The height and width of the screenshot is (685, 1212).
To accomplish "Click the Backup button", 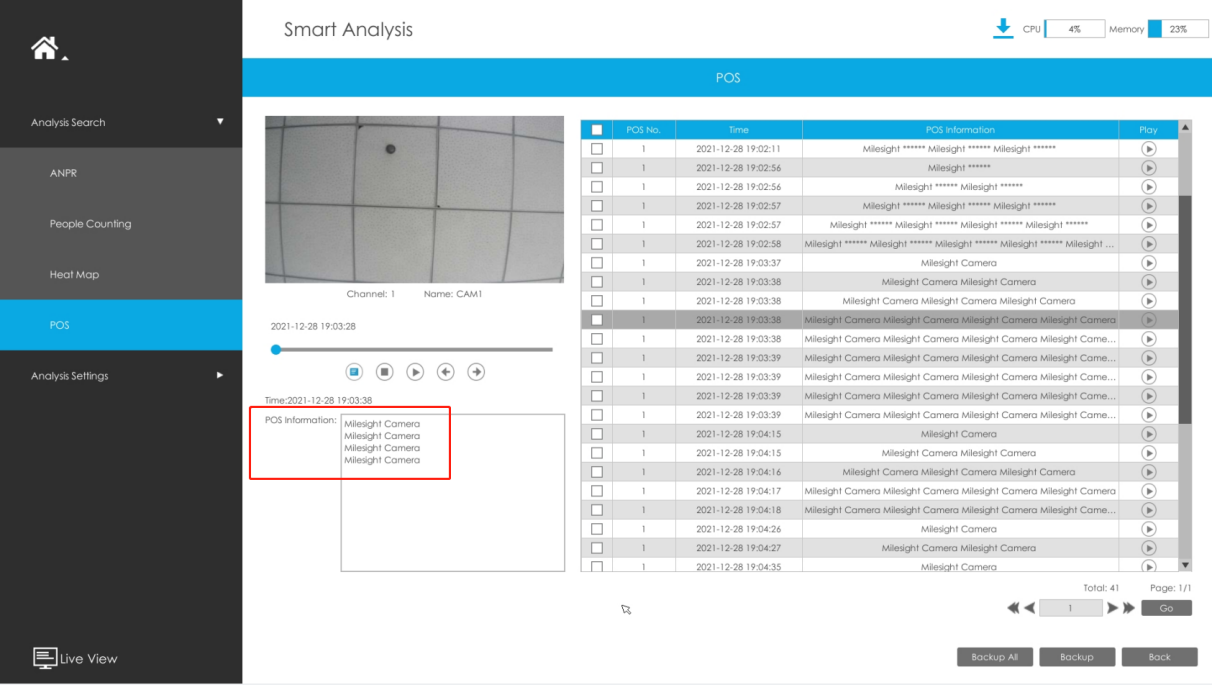I will [1077, 657].
